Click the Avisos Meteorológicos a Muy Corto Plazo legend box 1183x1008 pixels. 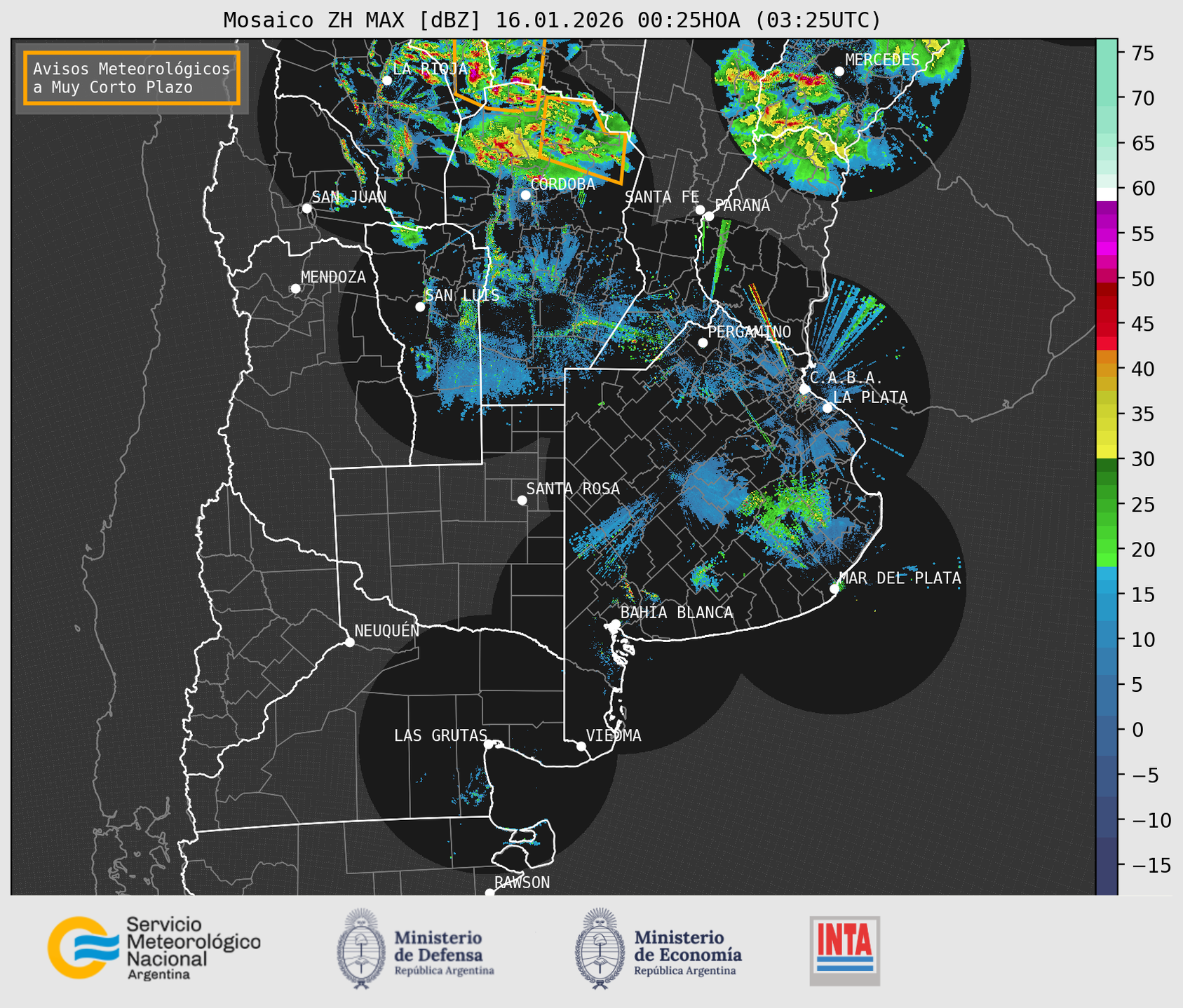(x=132, y=78)
